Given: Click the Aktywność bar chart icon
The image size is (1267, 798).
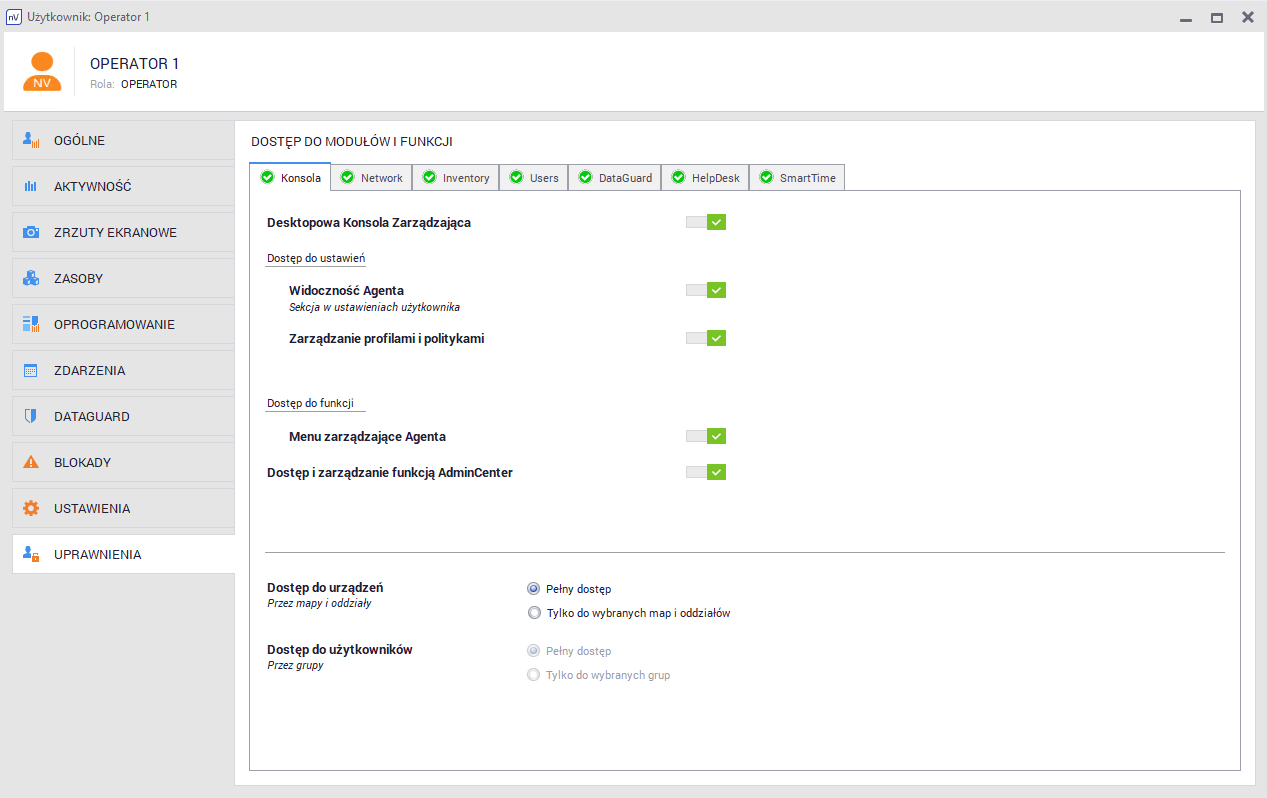Looking at the screenshot, I should [x=31, y=186].
